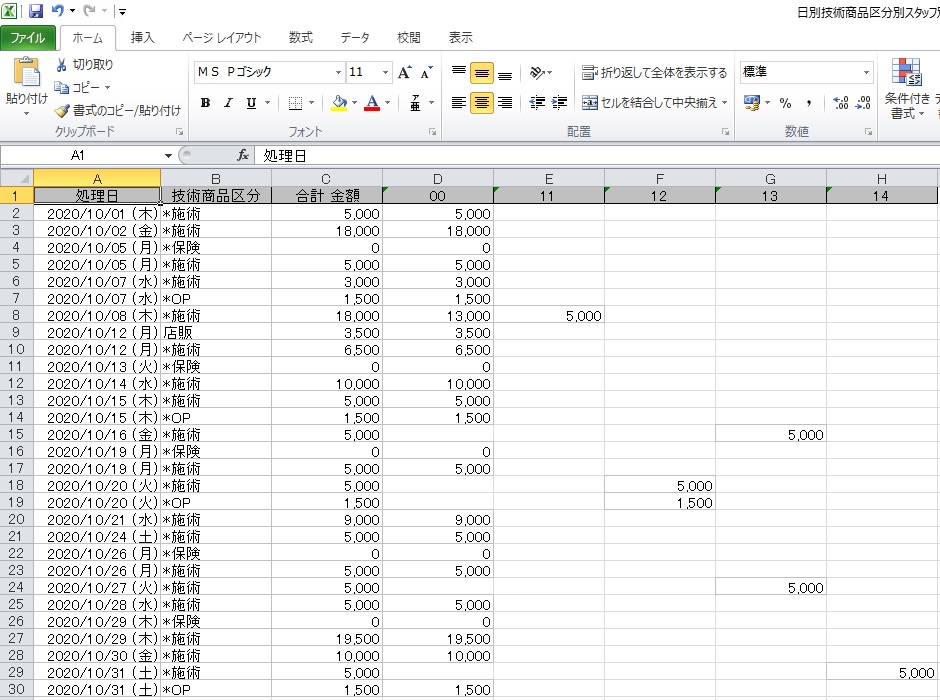Image resolution: width=940 pixels, height=700 pixels.
Task: Toggle top vertical alignment
Action: pos(459,73)
